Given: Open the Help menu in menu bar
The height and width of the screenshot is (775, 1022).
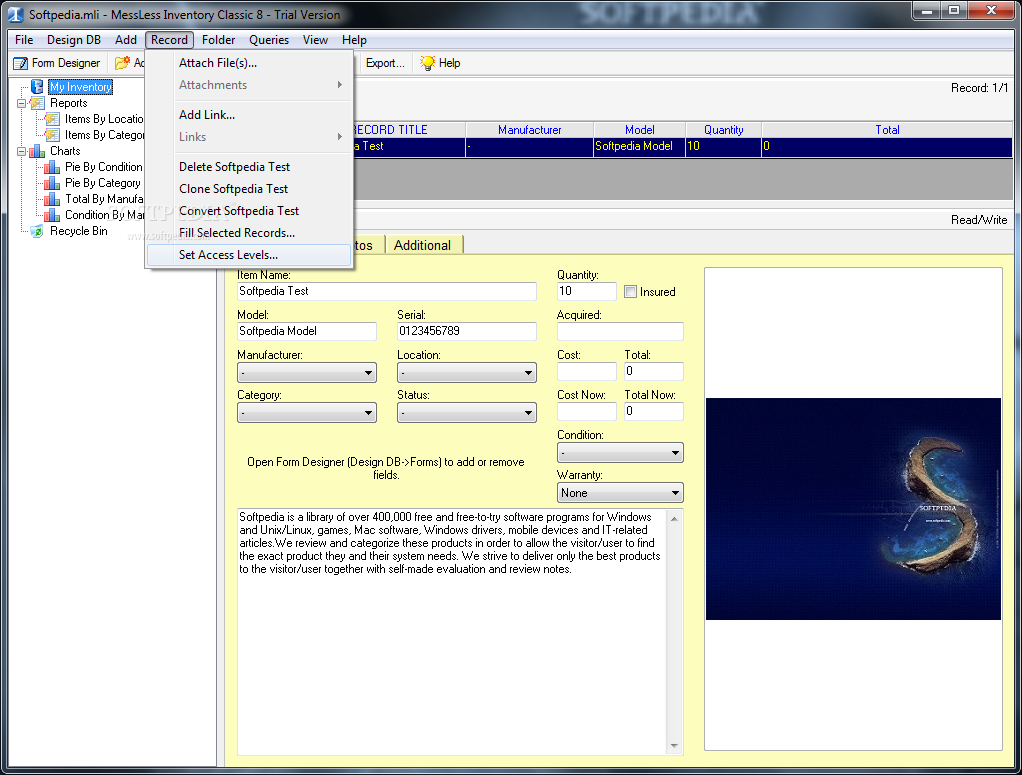Looking at the screenshot, I should pos(354,40).
